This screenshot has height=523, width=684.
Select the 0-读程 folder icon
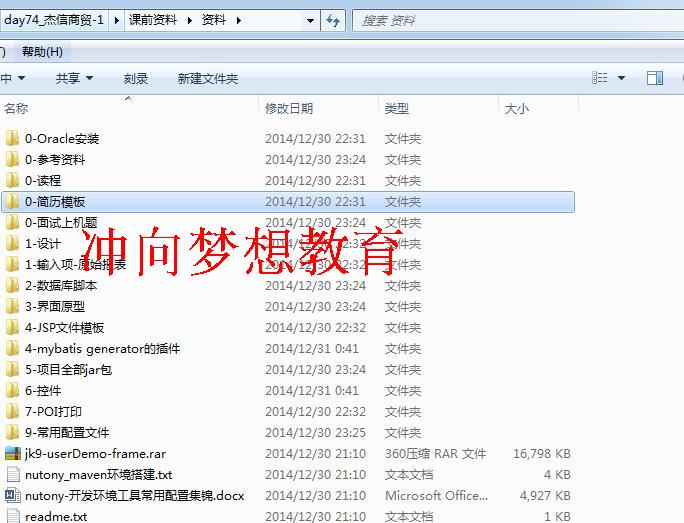coord(13,181)
